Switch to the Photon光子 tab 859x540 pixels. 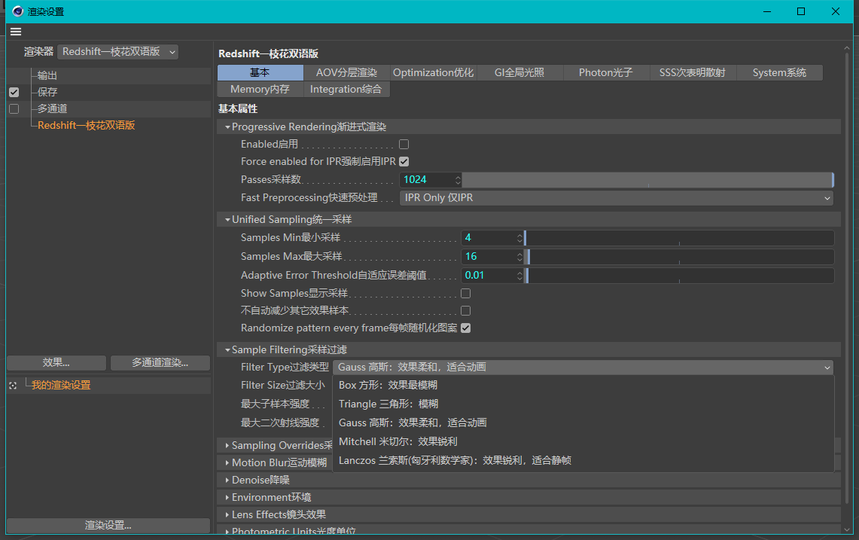pos(606,72)
